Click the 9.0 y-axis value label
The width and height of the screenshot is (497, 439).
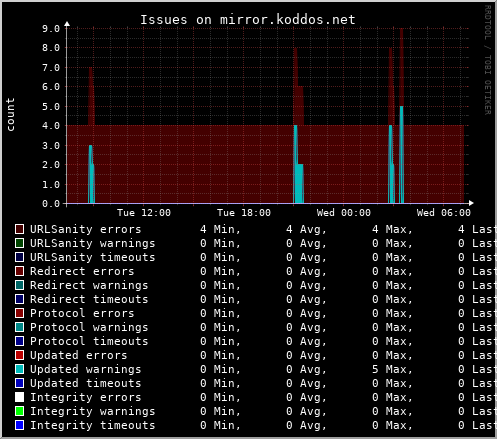coord(51,29)
